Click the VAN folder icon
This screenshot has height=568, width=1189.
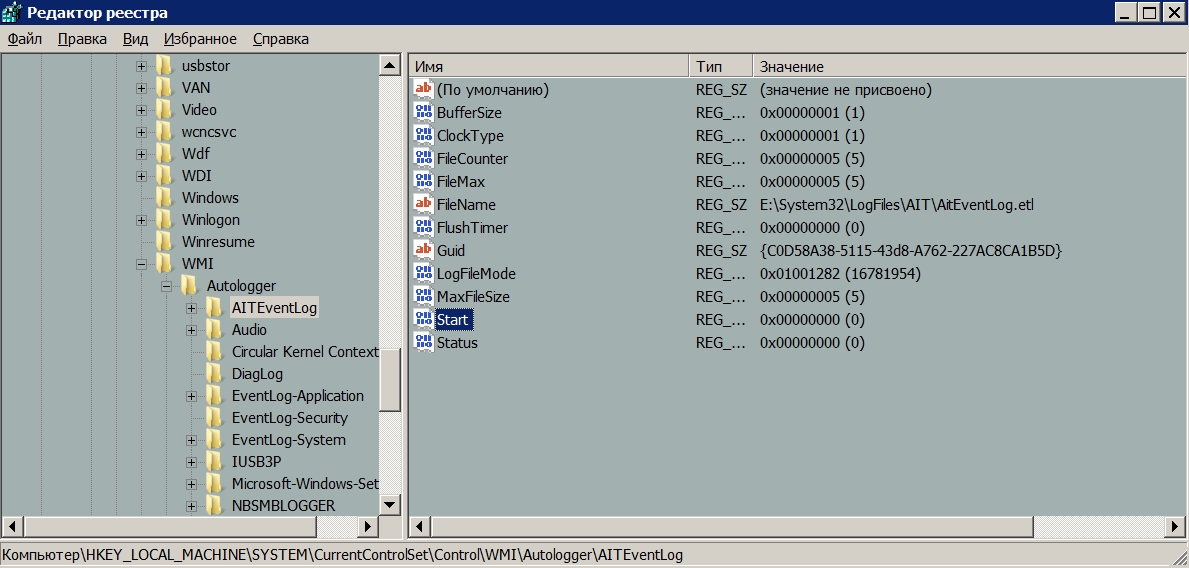[165, 88]
